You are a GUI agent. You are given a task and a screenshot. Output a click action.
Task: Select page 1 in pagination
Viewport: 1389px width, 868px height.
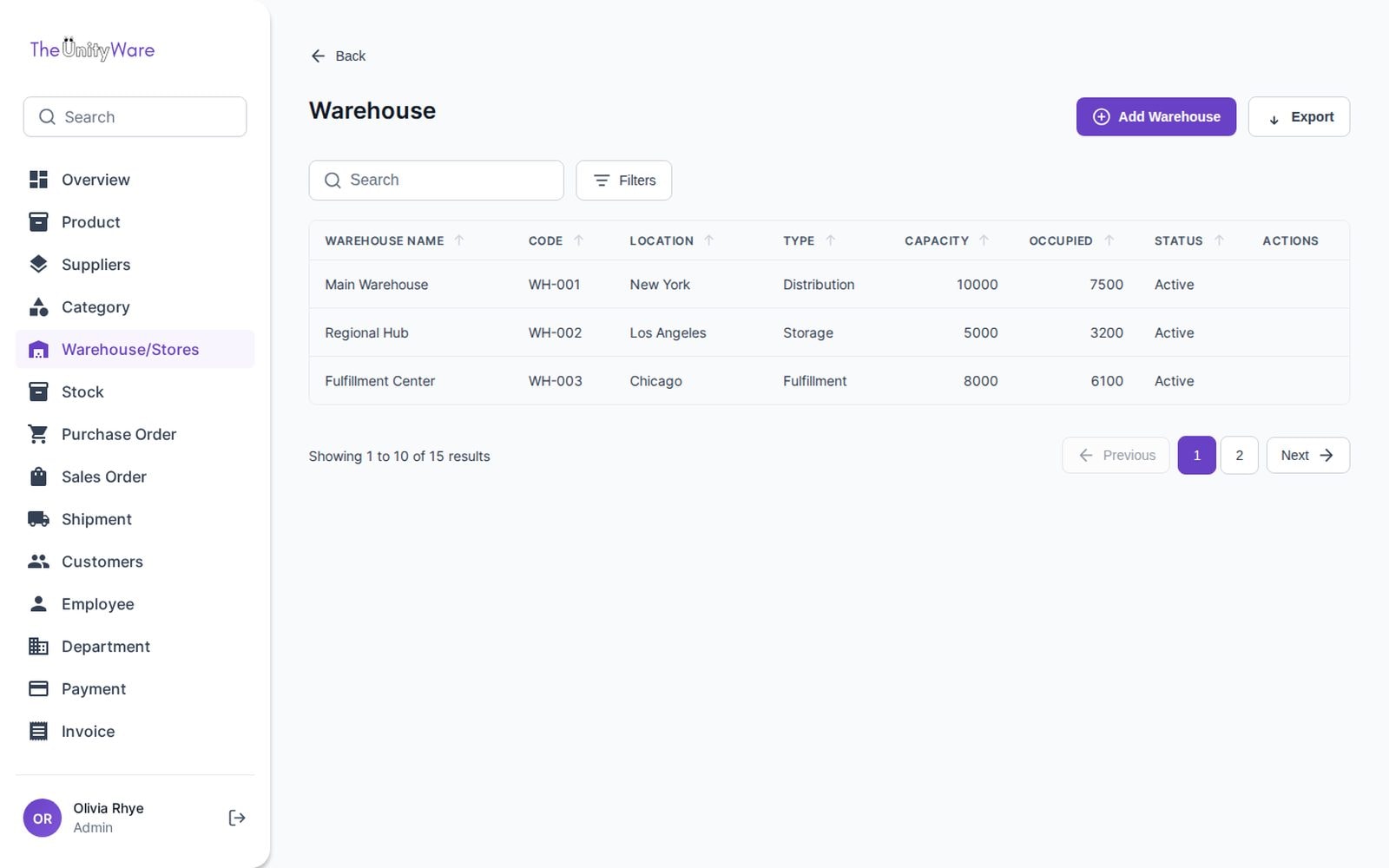click(x=1197, y=456)
